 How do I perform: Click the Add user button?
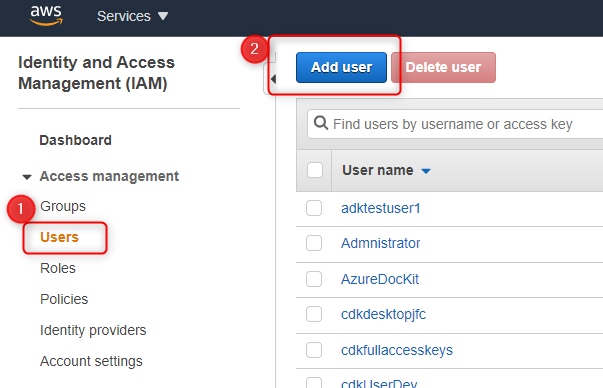point(341,67)
